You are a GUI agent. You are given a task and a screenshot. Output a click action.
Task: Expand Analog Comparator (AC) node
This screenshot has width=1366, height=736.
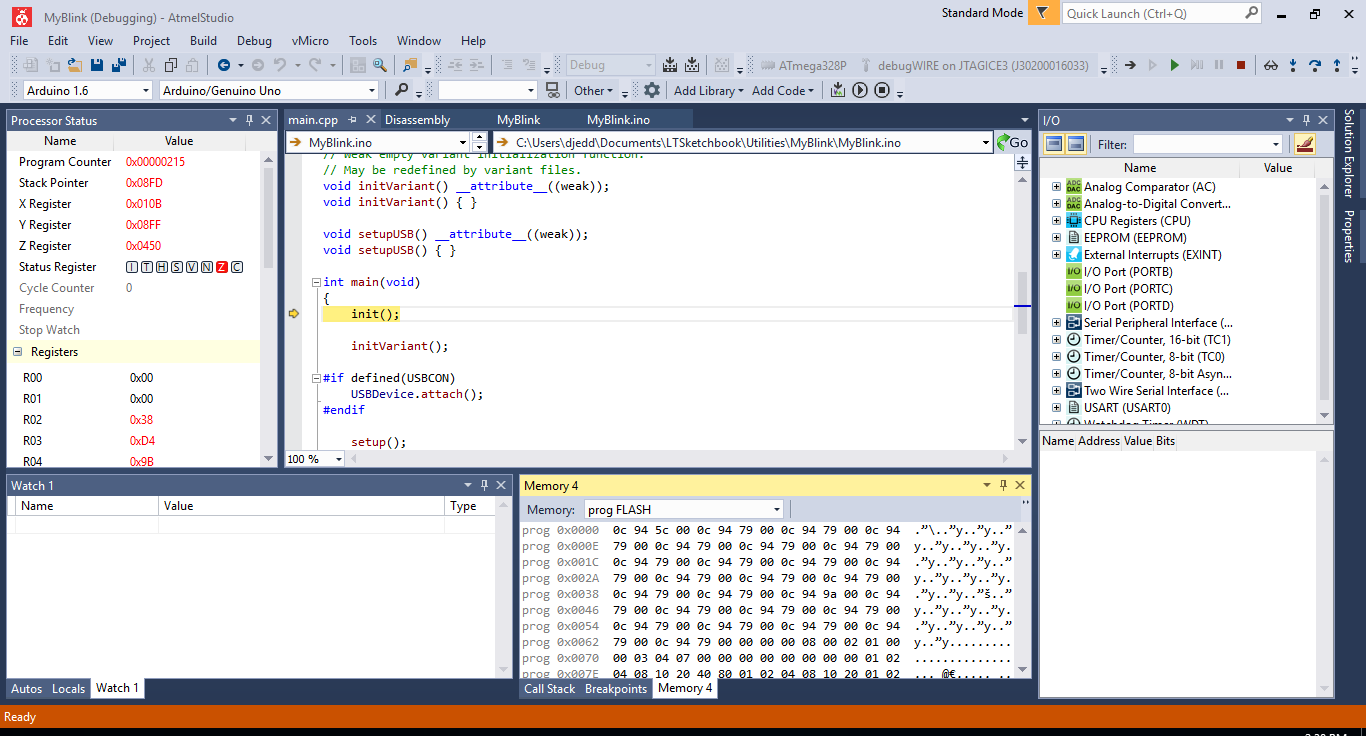point(1056,187)
